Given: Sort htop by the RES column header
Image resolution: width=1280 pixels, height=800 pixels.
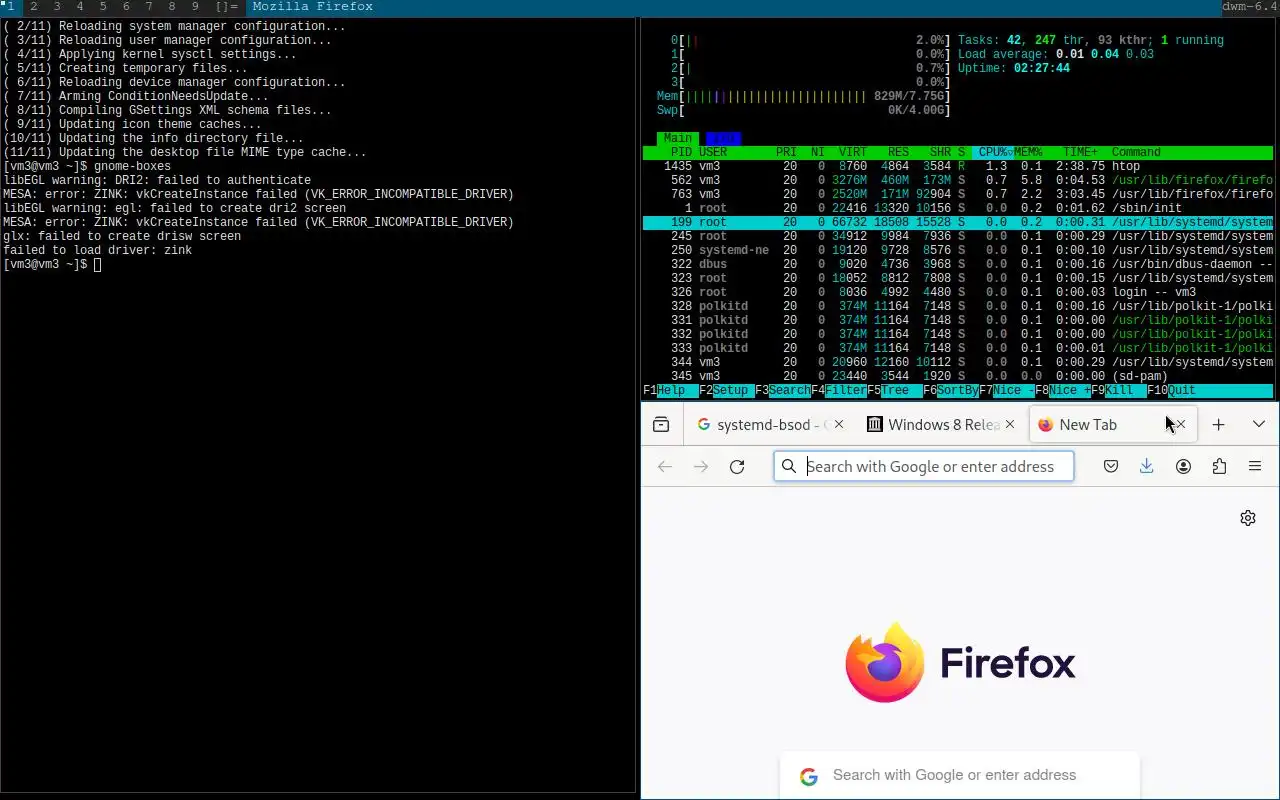Looking at the screenshot, I should tap(898, 152).
